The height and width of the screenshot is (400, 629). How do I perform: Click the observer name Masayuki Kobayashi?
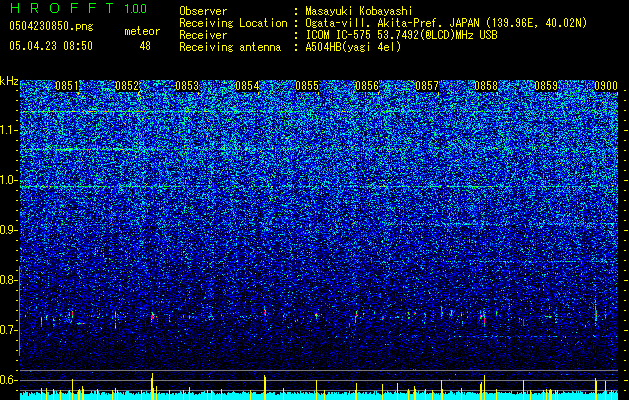(x=359, y=11)
